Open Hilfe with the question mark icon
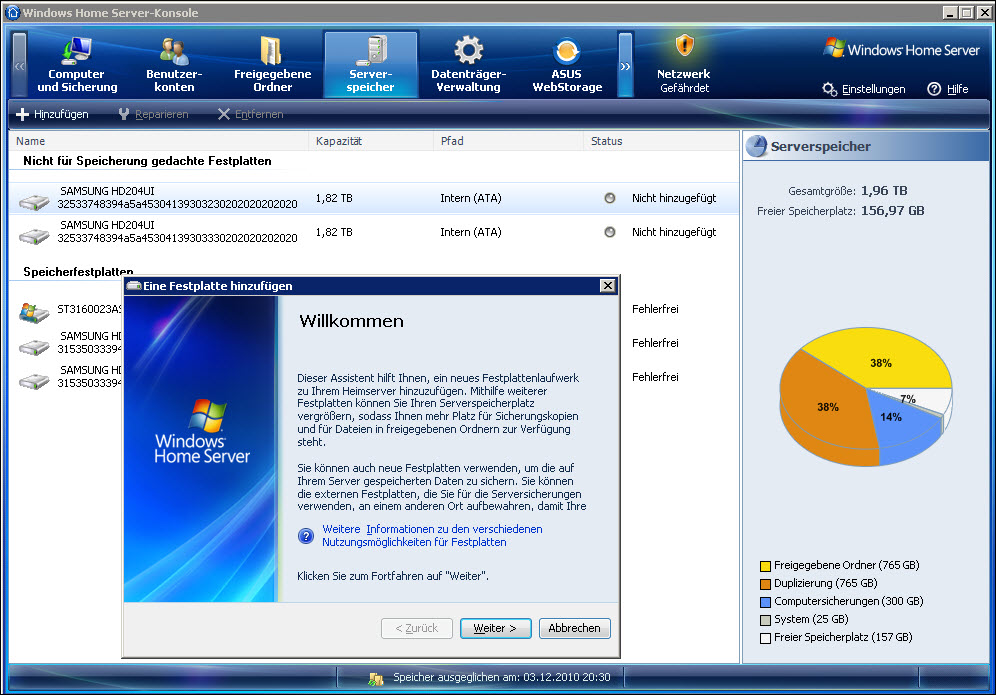 (x=934, y=89)
